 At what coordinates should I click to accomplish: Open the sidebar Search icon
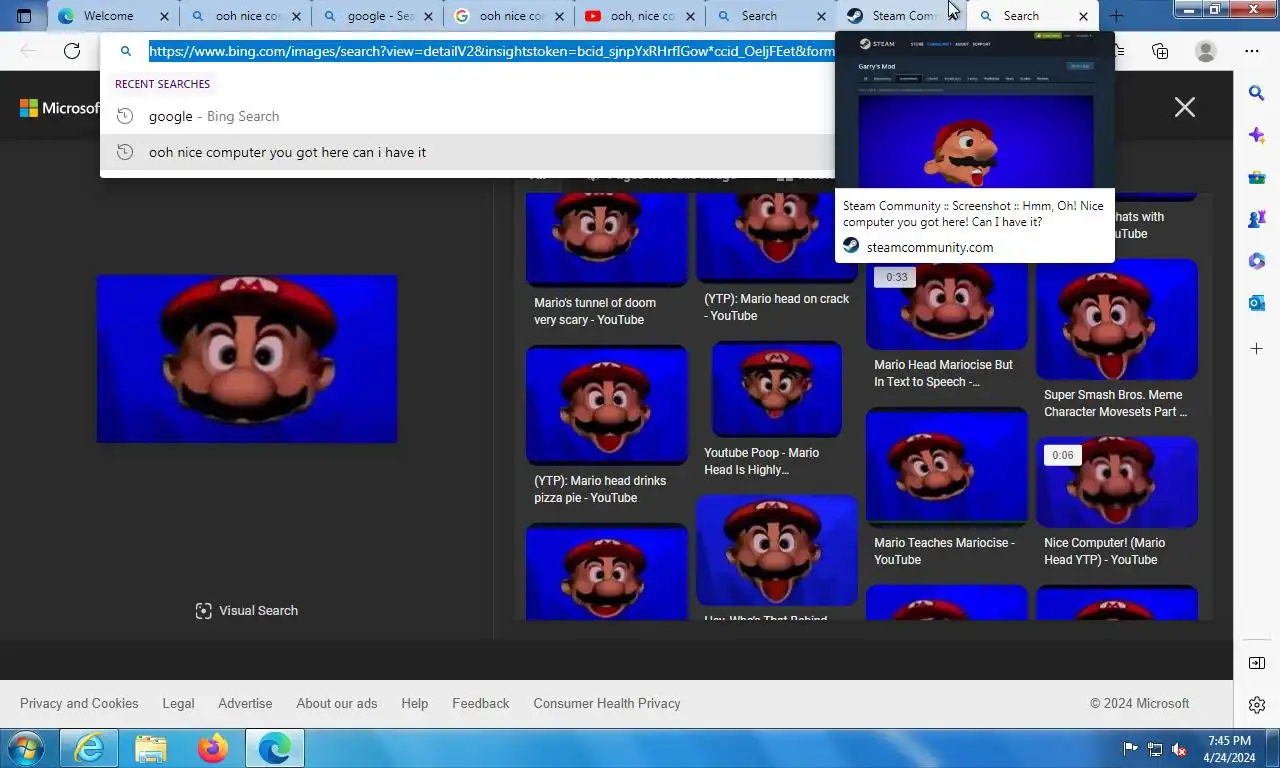[x=1257, y=93]
